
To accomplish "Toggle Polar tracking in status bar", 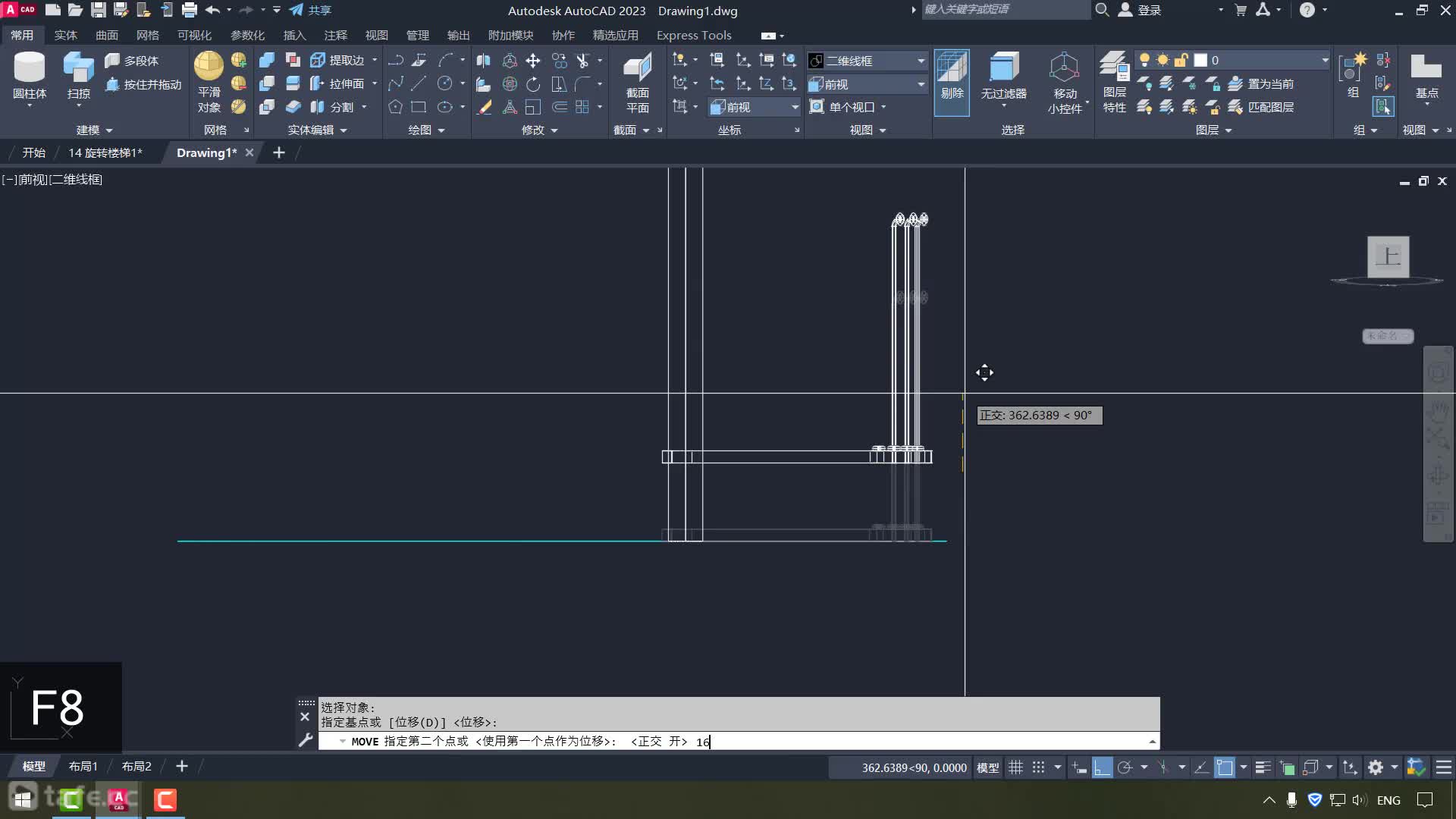I will (x=1125, y=767).
